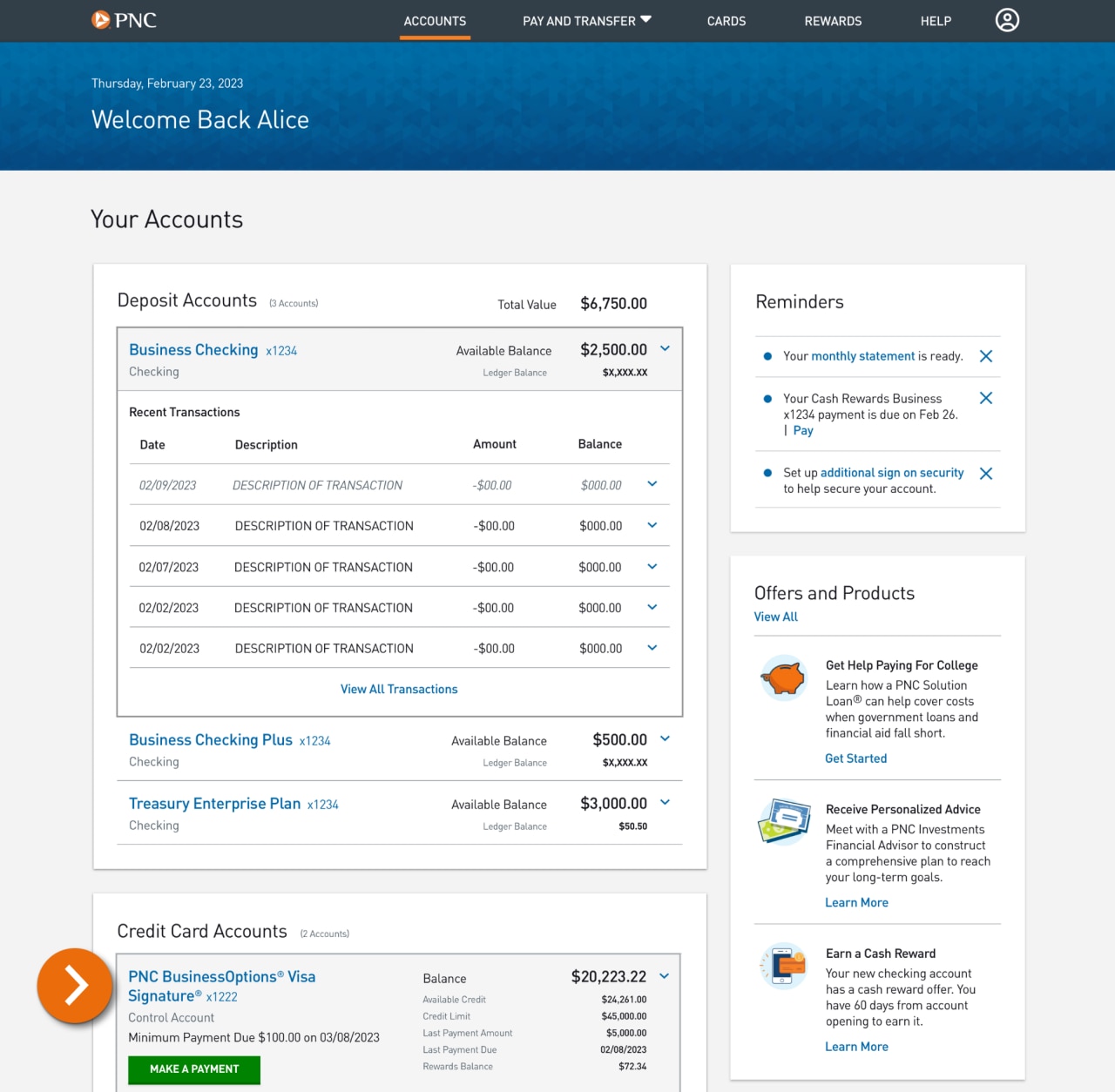
Task: Open View All Transactions
Action: (x=399, y=689)
